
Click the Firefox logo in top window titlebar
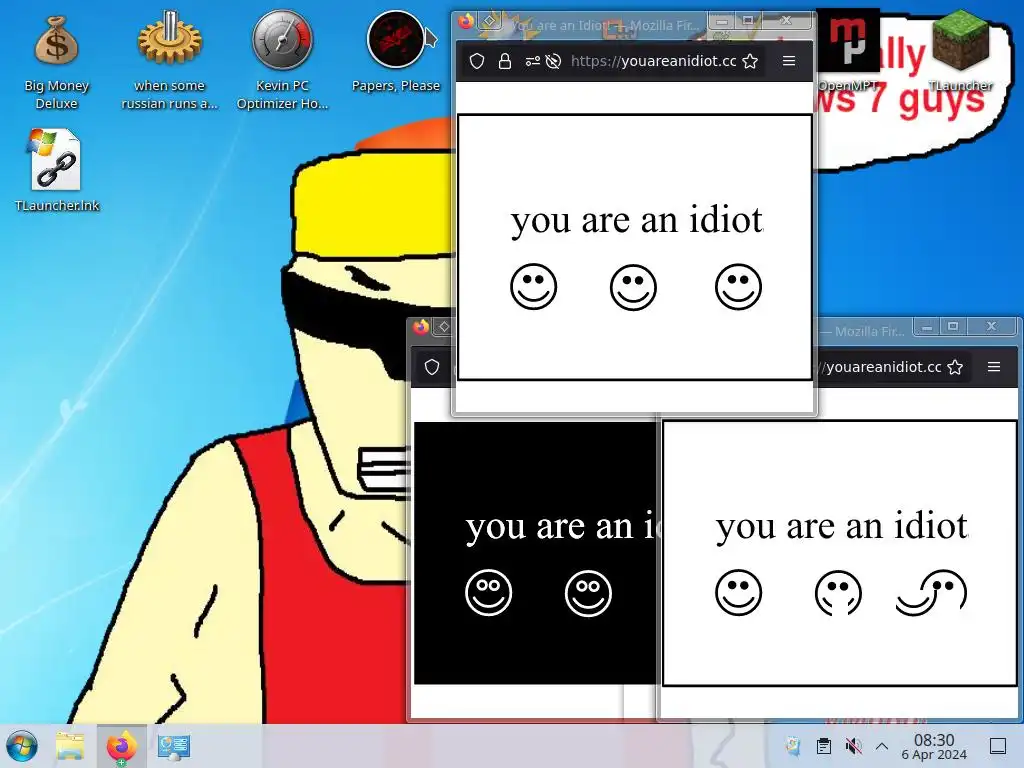(x=466, y=22)
